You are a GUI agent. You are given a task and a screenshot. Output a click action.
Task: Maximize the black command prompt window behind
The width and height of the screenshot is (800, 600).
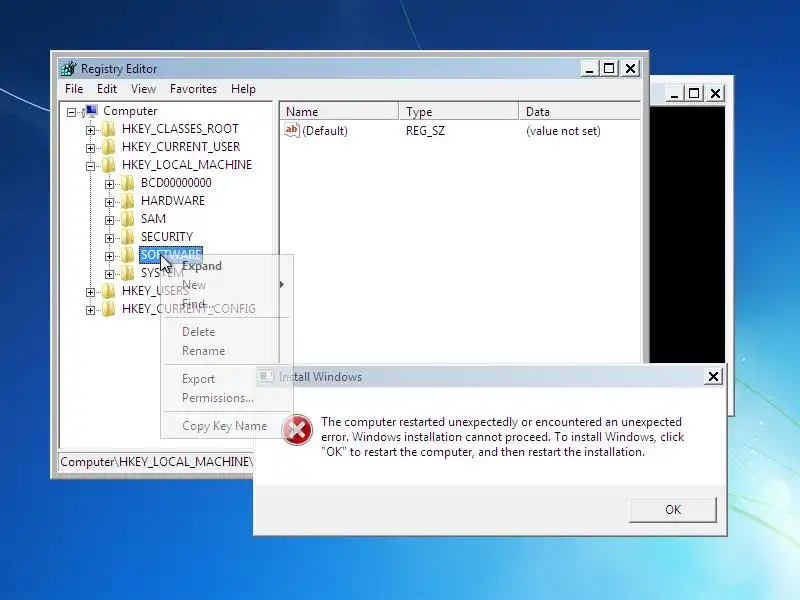[x=694, y=93]
